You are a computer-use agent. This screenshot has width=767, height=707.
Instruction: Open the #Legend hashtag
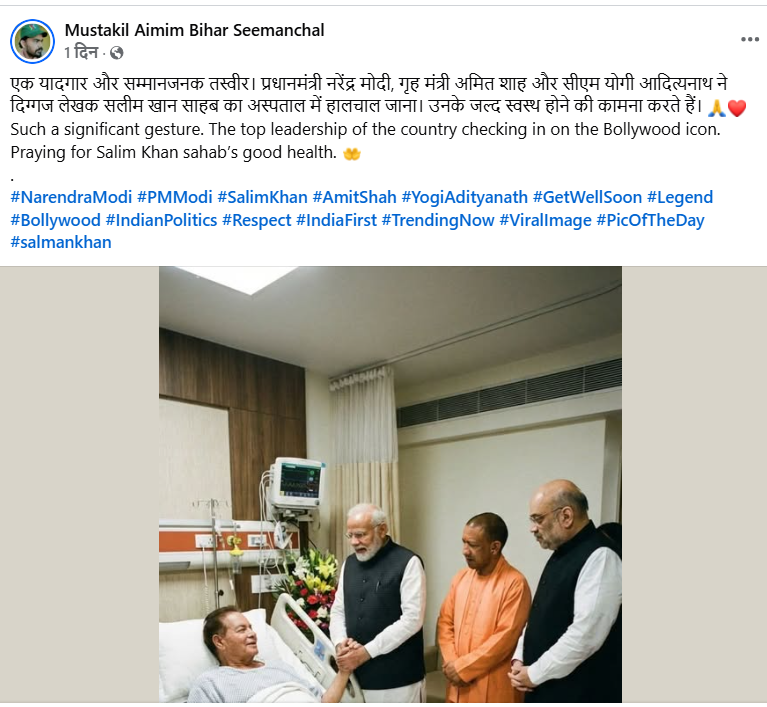click(680, 197)
